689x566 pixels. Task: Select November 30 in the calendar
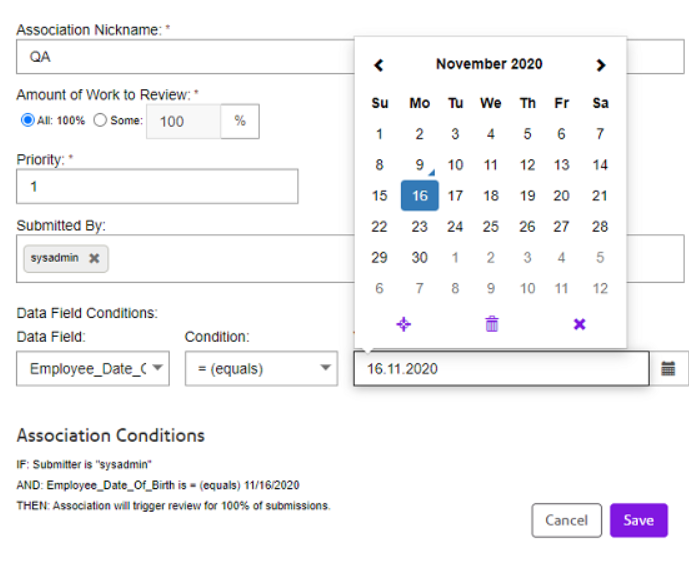pyautogui.click(x=420, y=258)
